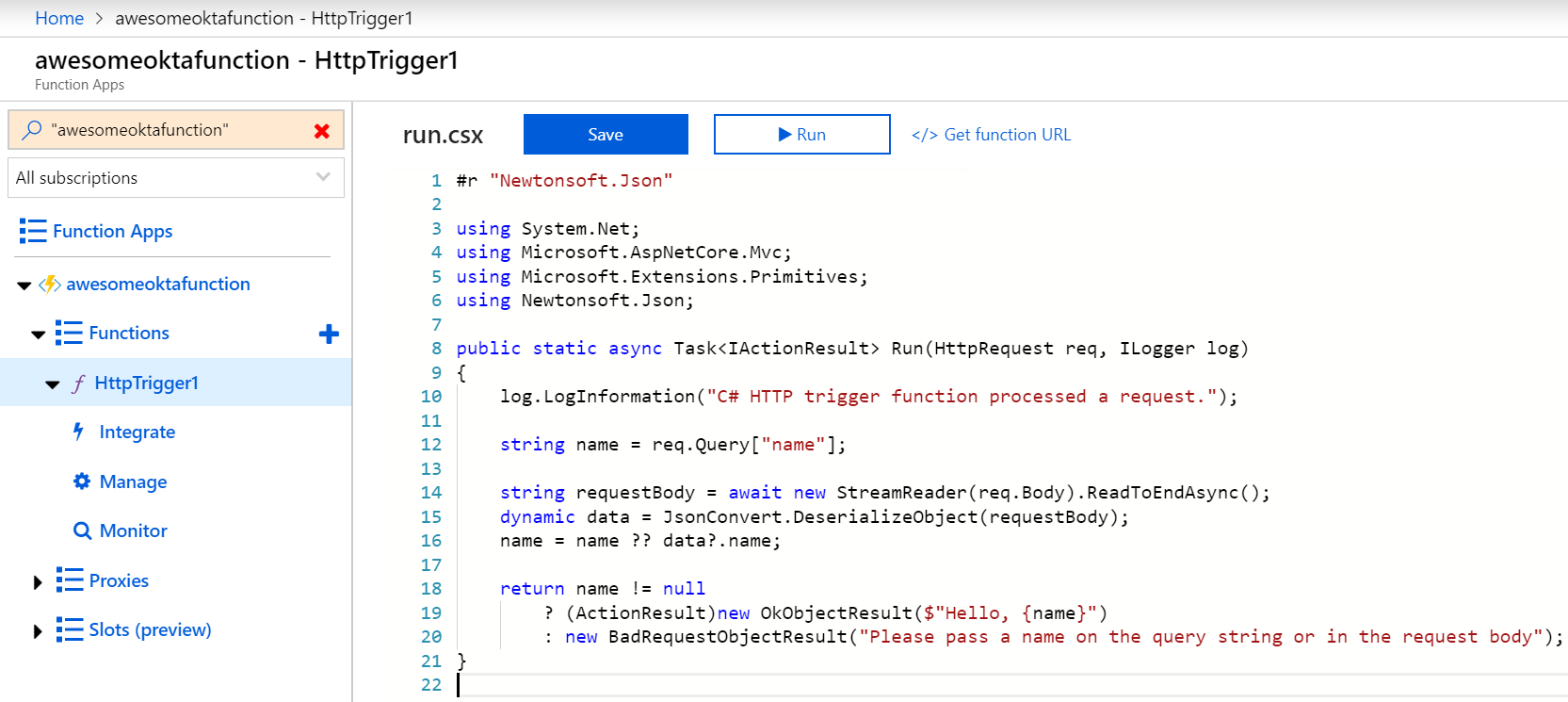Click the awesomeoktafunction app lightning icon
This screenshot has width=1568, height=702.
50,285
